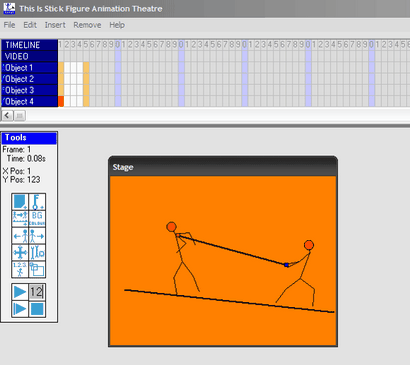This screenshot has height=365, width=410.
Task: Click the add new frame page icon
Action: [x=20, y=202]
